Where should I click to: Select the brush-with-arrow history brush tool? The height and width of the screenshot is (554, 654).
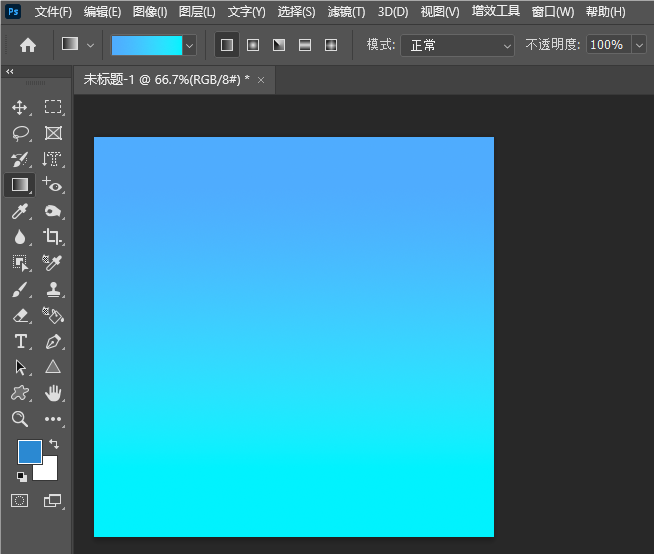20,159
